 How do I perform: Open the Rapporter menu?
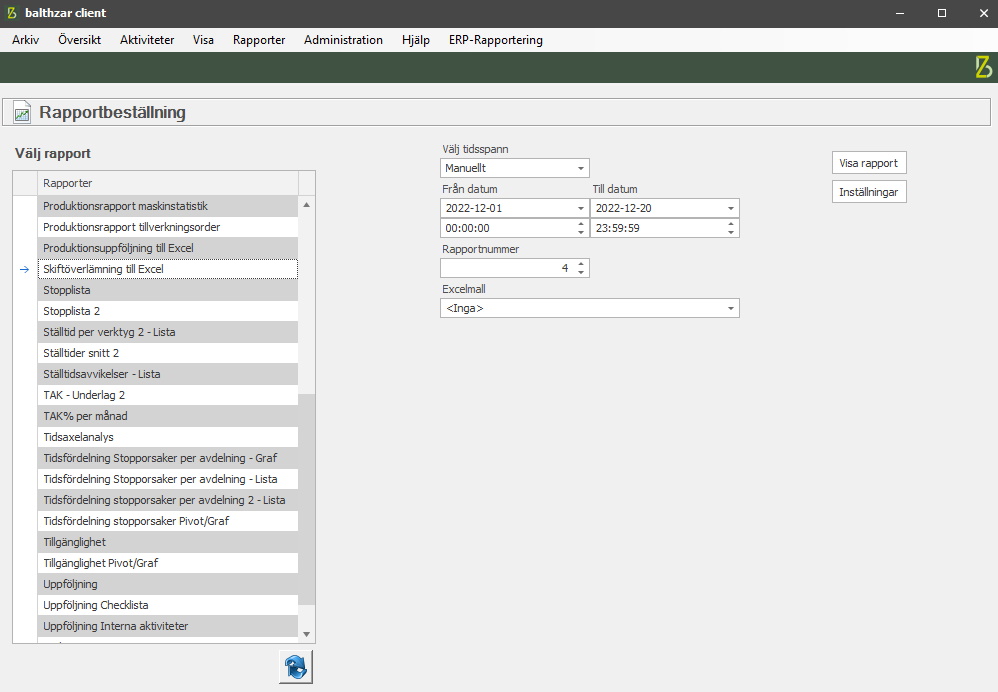click(x=259, y=40)
